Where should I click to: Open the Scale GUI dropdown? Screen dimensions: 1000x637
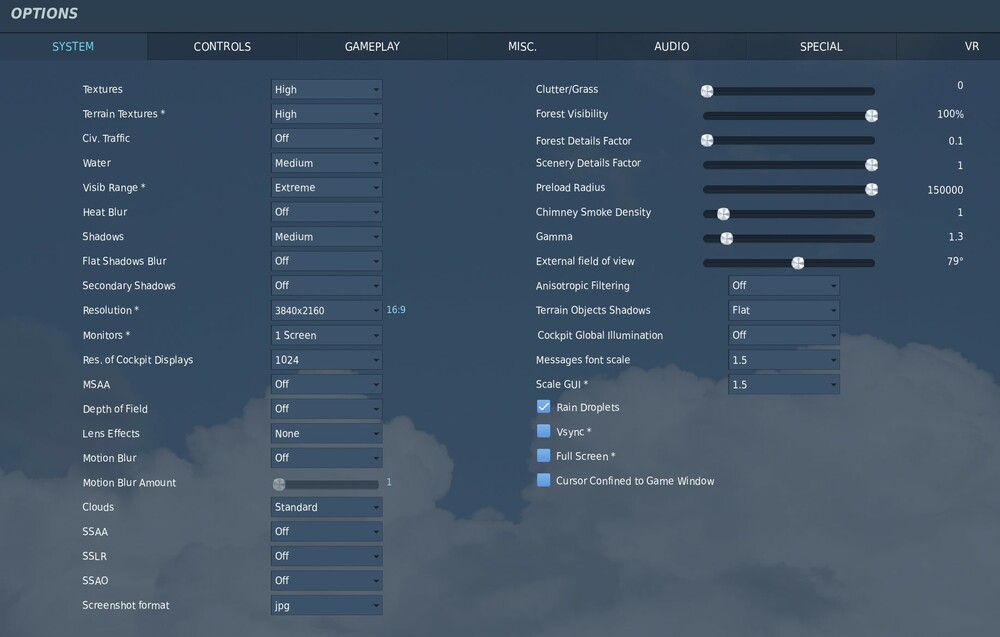784,384
